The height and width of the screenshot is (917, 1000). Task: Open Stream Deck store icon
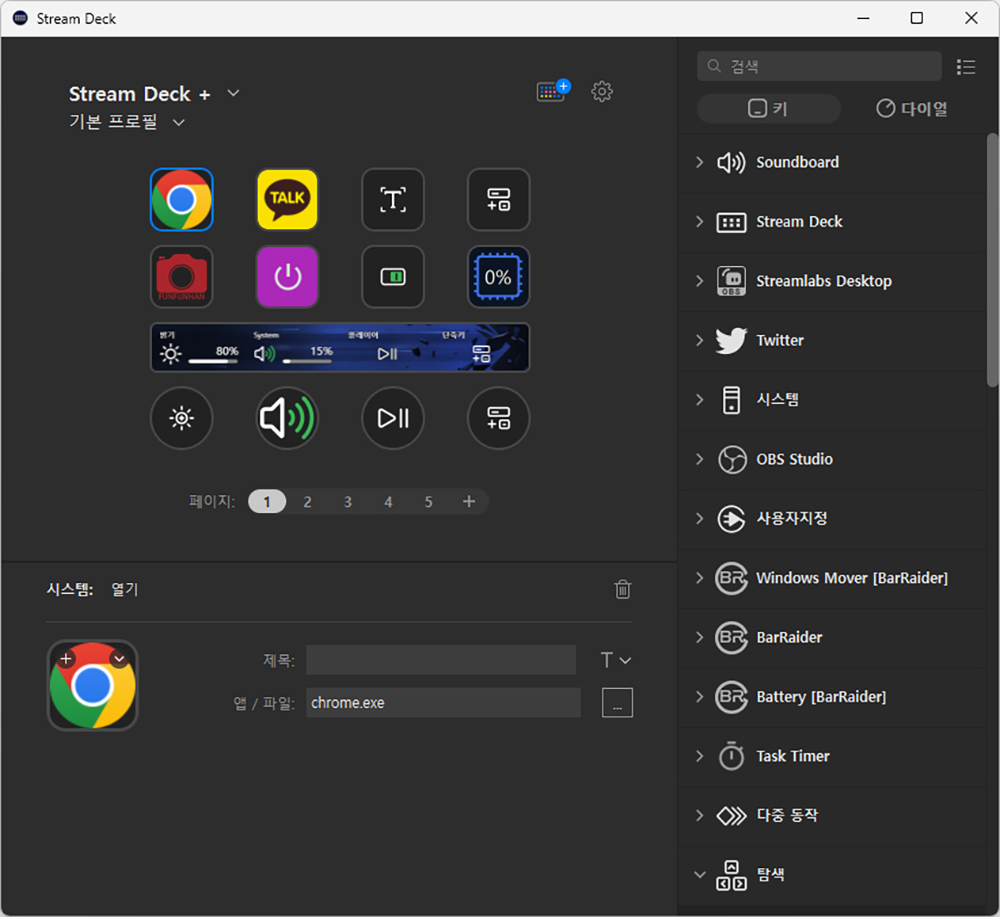(x=553, y=91)
